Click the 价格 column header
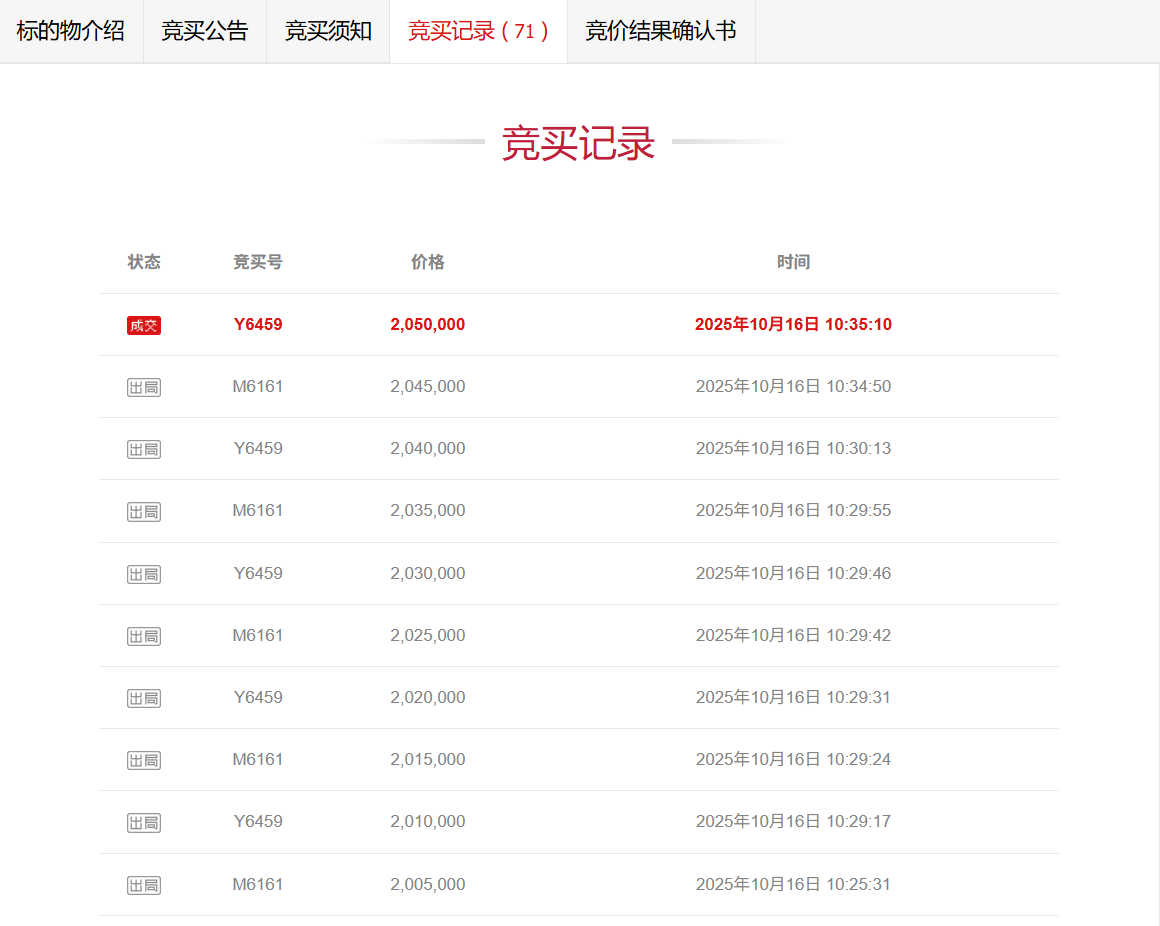 (428, 262)
